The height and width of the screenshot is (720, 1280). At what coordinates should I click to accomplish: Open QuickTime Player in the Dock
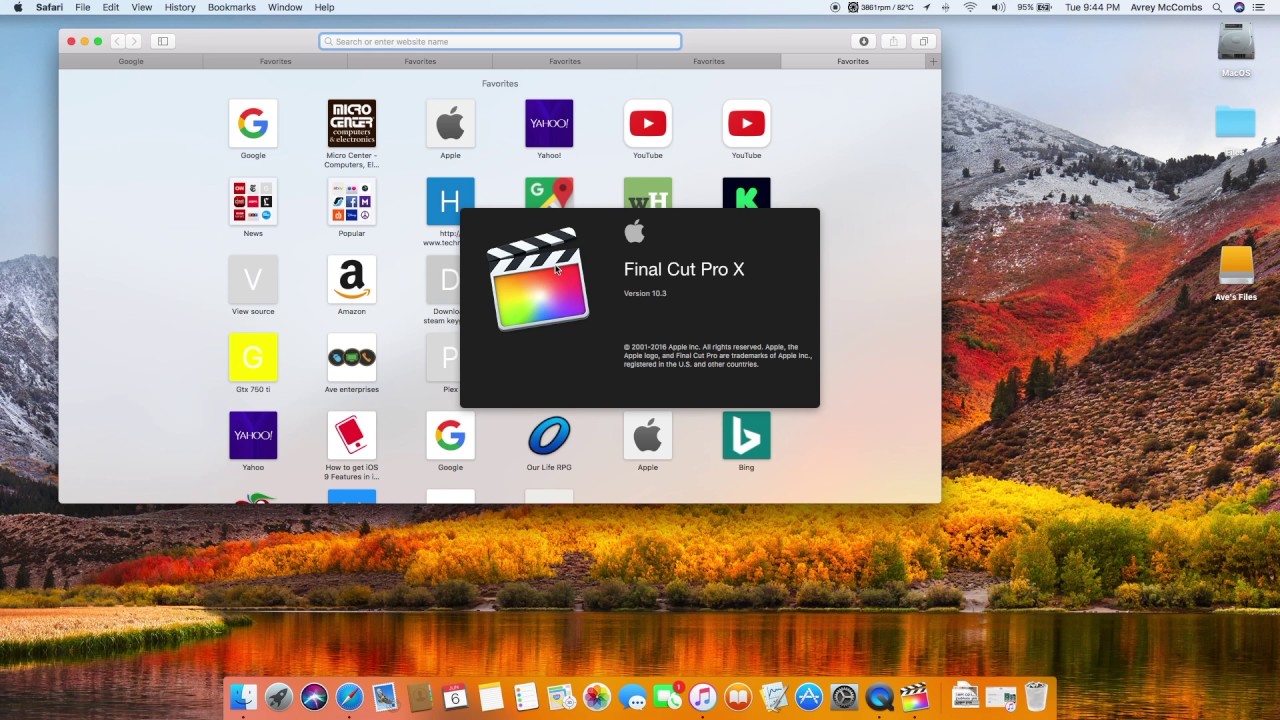pos(879,697)
